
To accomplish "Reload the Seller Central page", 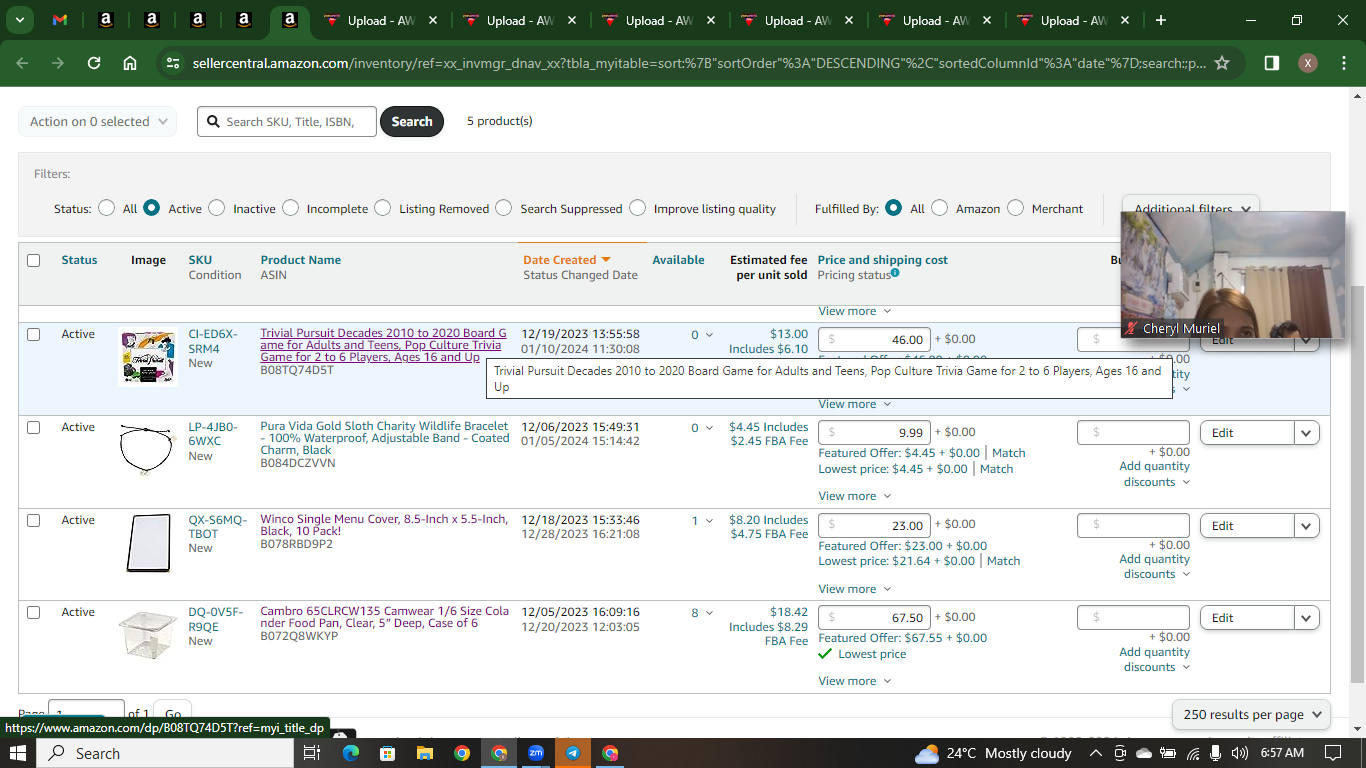I will click(x=94, y=63).
